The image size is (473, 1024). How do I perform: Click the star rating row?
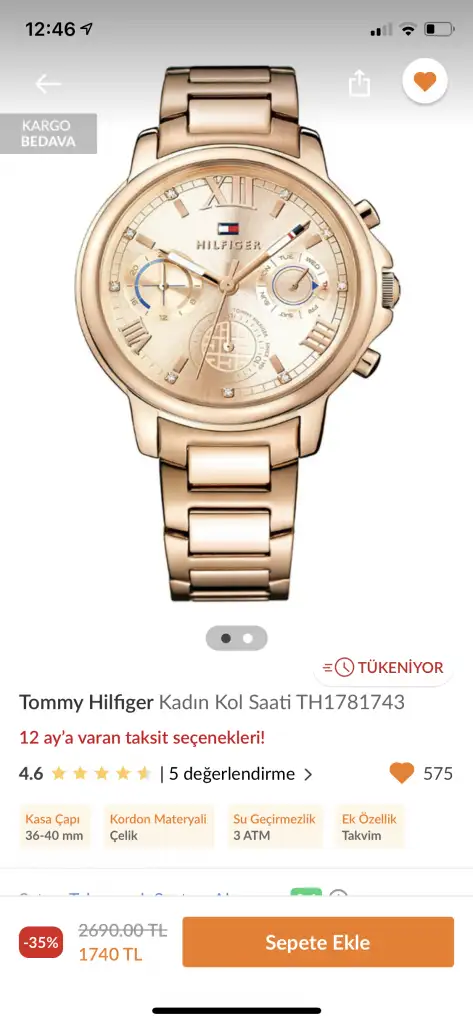(101, 774)
